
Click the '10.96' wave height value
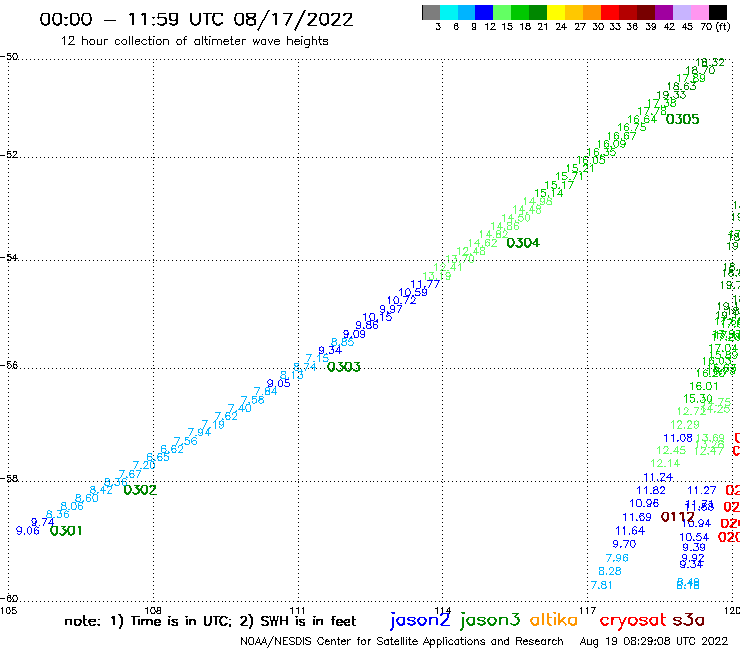pos(644,504)
